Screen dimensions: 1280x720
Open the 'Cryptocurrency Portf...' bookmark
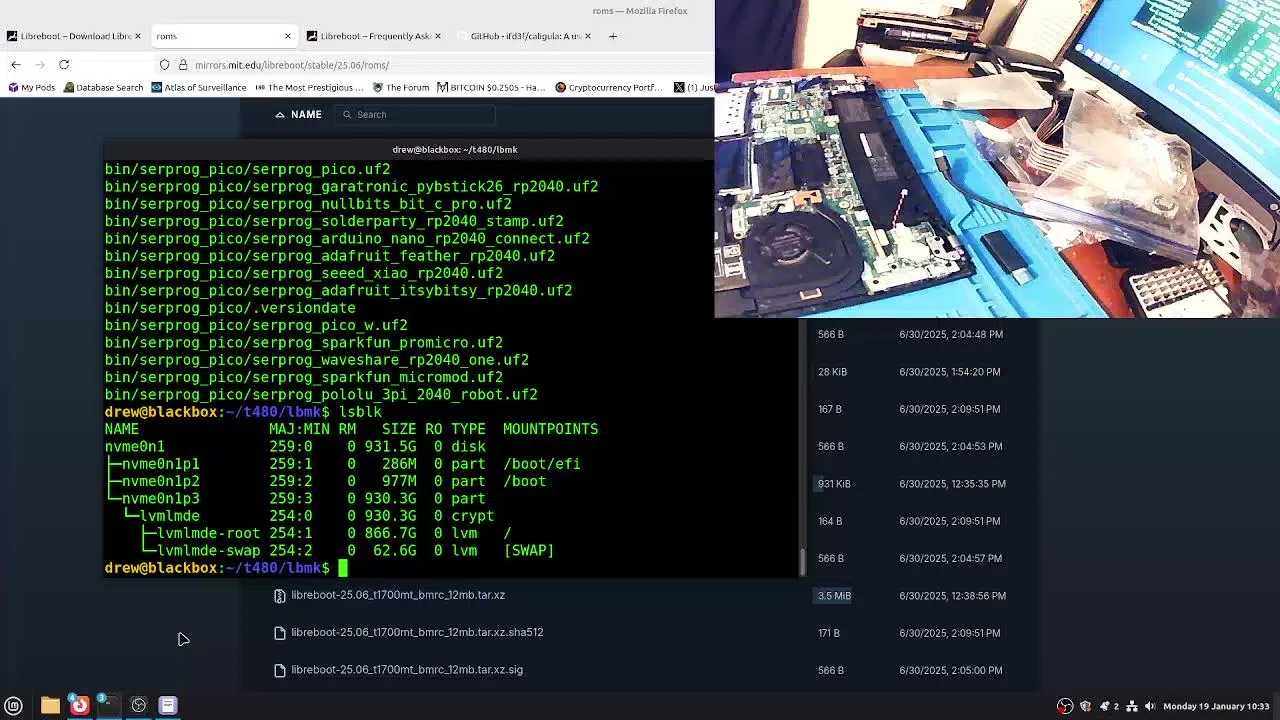[608, 87]
